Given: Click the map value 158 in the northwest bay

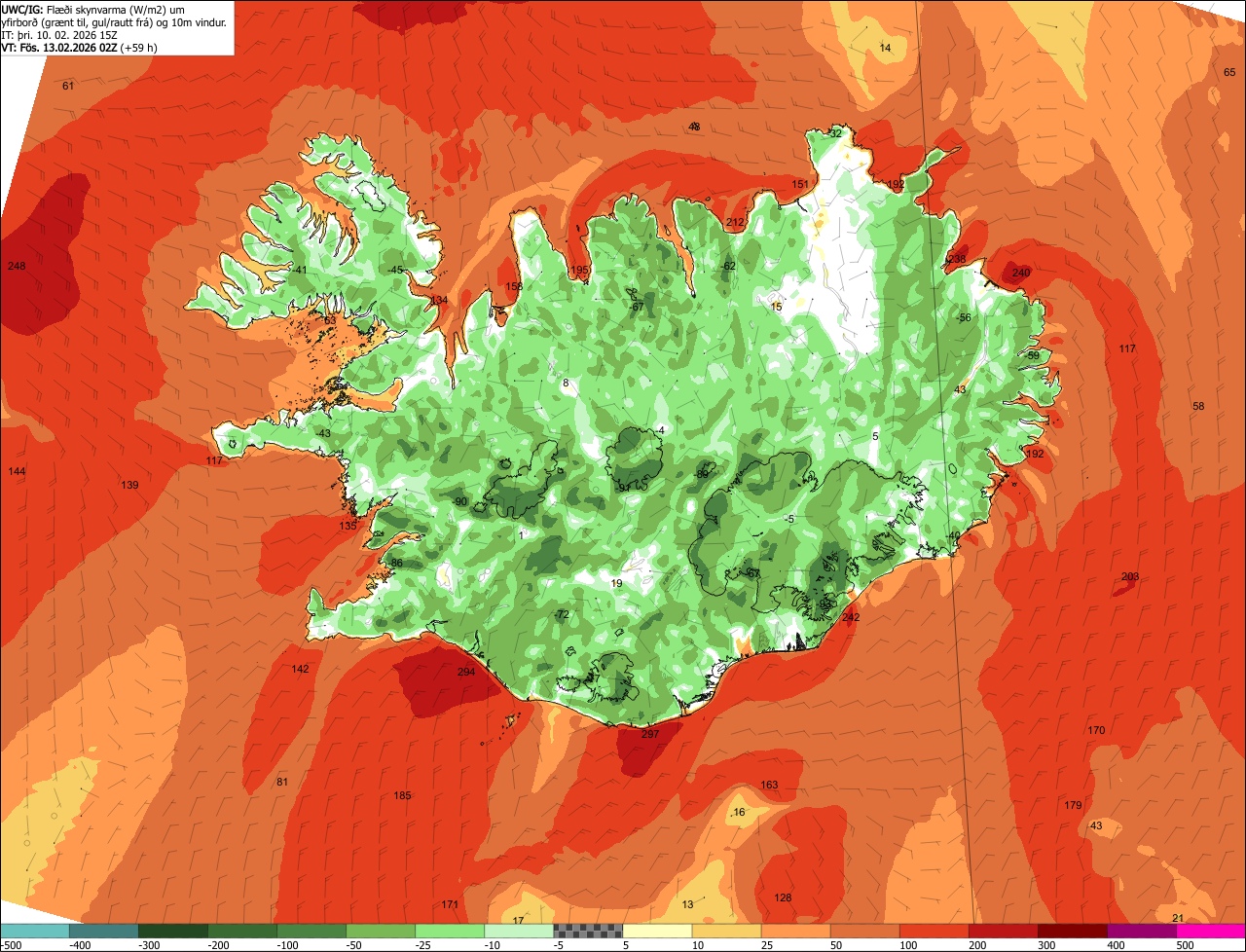Looking at the screenshot, I should point(514,286).
